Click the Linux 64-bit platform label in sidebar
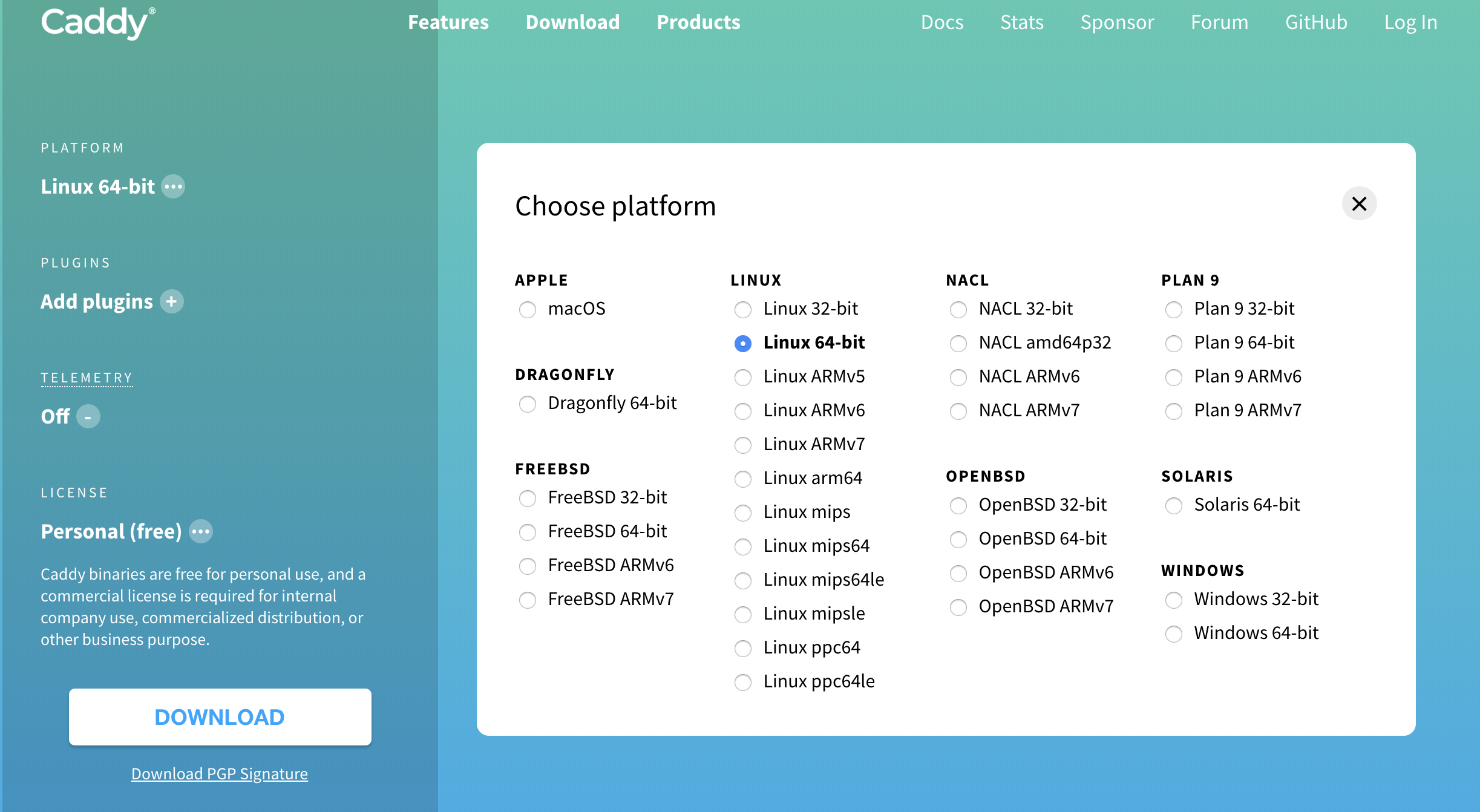The image size is (1480, 812). 98,186
